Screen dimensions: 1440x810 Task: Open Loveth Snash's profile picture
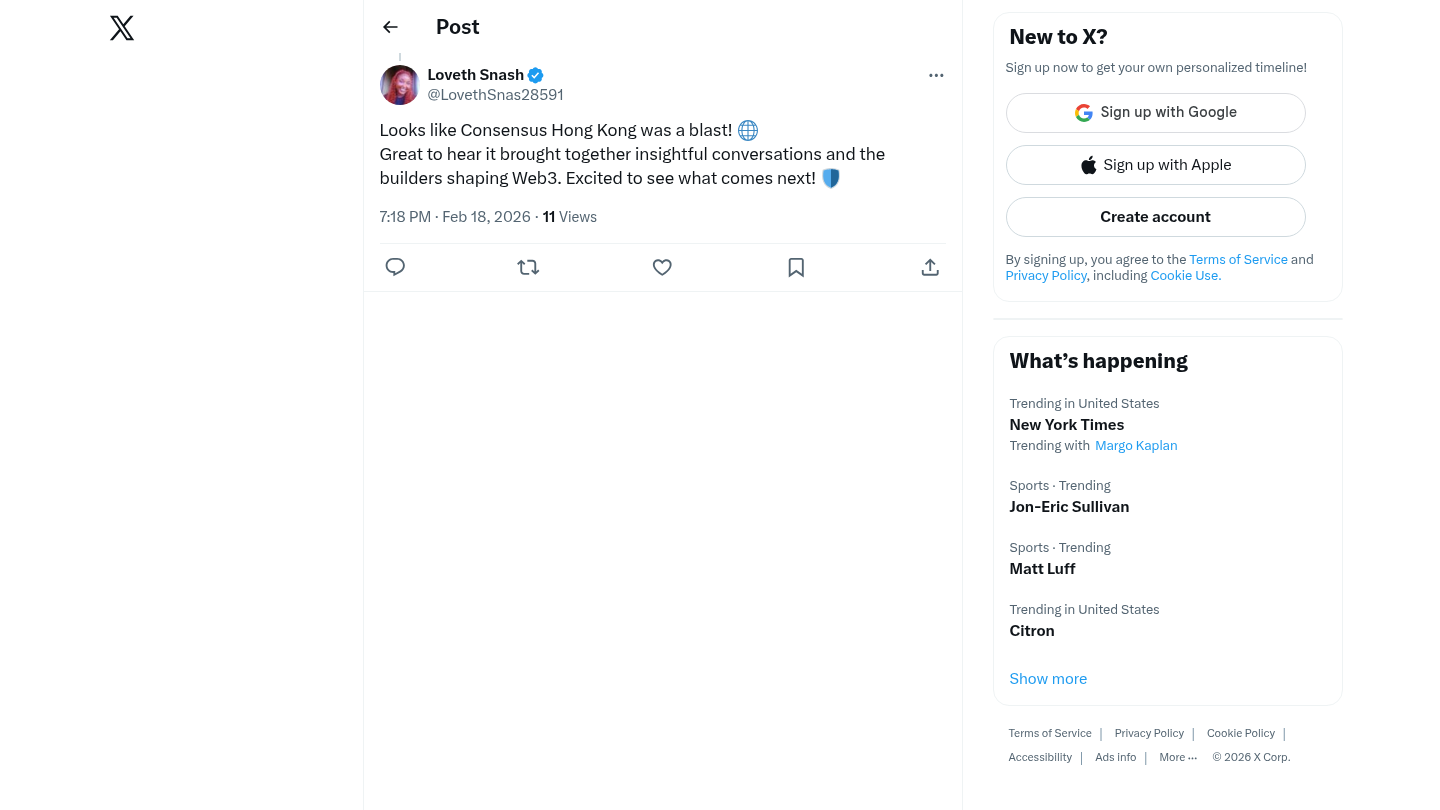[400, 85]
